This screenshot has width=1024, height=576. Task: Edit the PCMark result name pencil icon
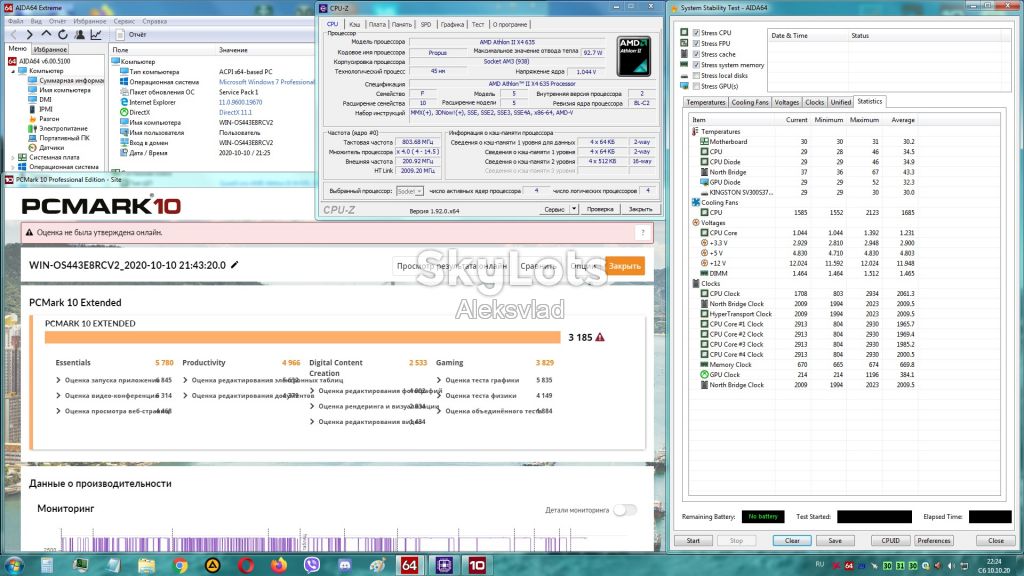point(234,264)
